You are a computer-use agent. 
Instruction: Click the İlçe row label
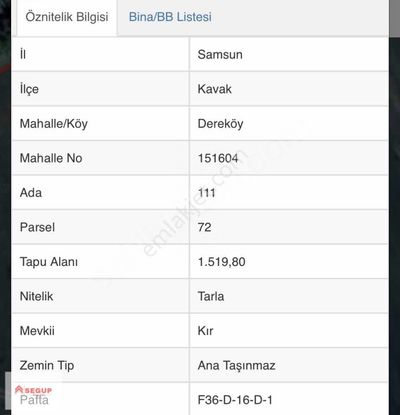point(29,89)
